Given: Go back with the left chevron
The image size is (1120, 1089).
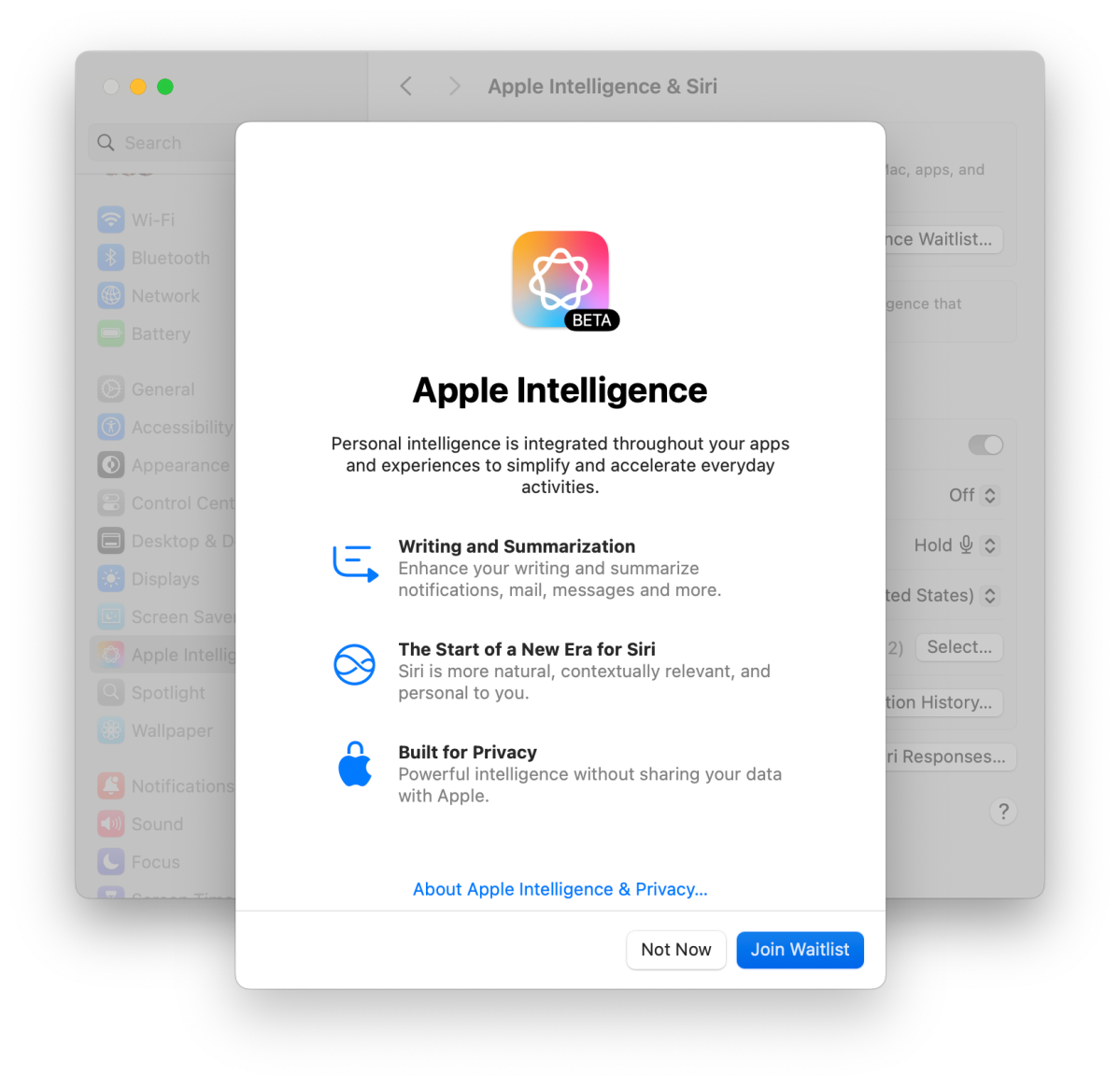Looking at the screenshot, I should pyautogui.click(x=405, y=87).
